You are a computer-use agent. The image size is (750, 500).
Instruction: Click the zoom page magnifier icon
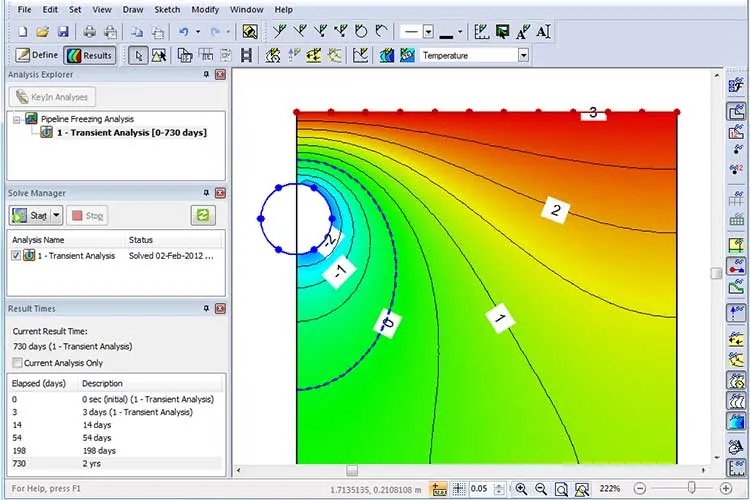561,489
